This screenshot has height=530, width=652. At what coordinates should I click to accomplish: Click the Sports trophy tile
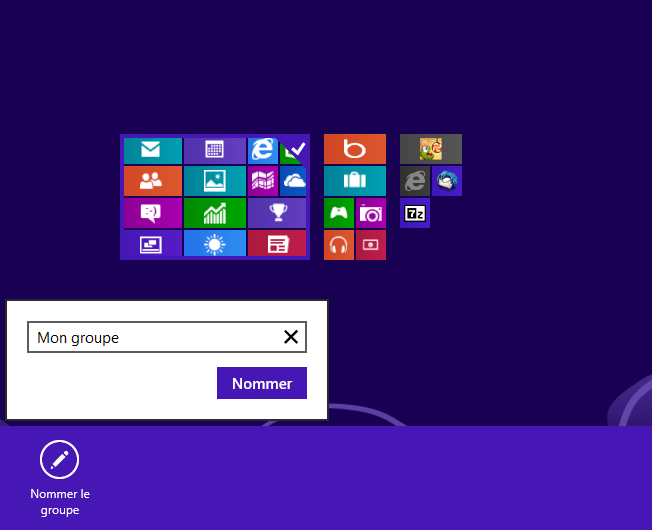pos(277,213)
